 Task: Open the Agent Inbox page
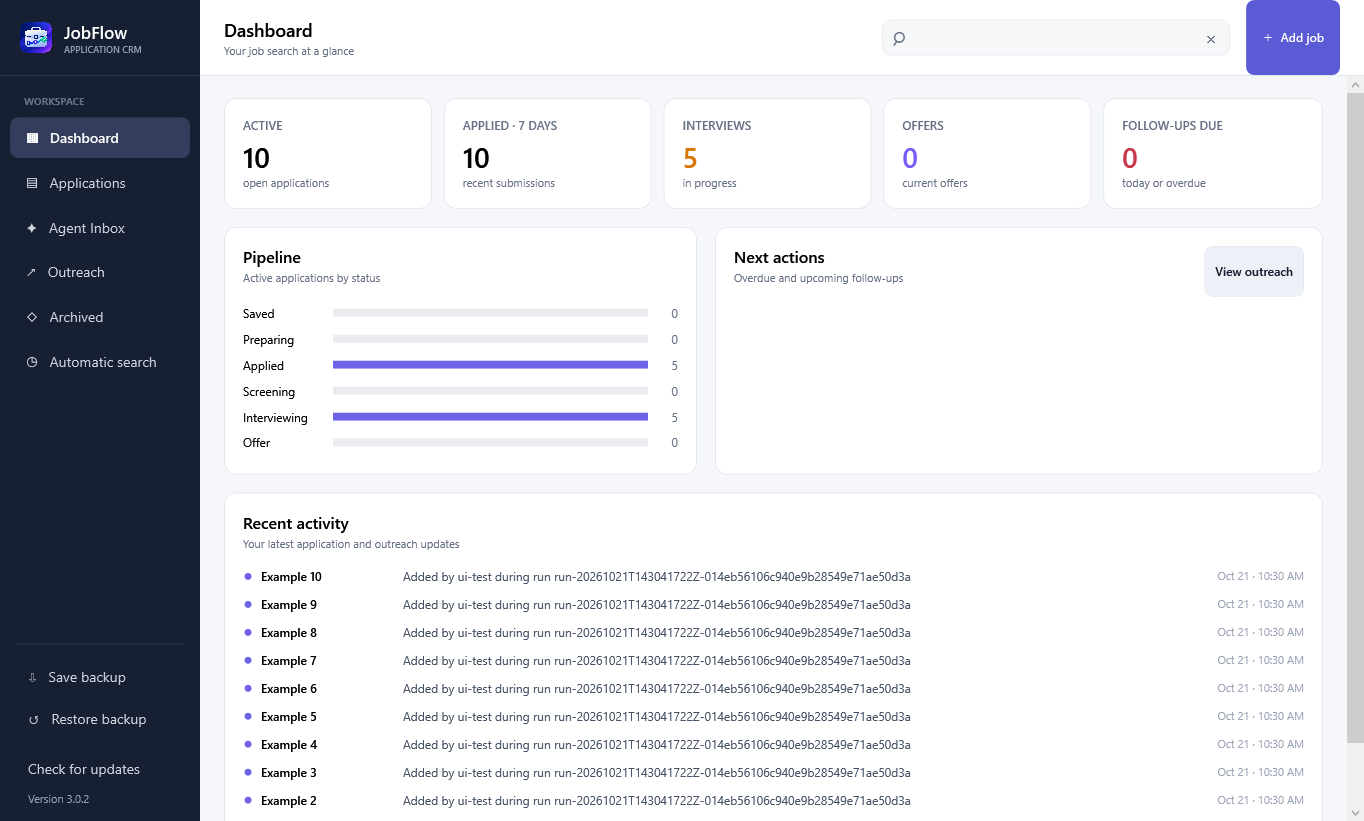pos(100,228)
